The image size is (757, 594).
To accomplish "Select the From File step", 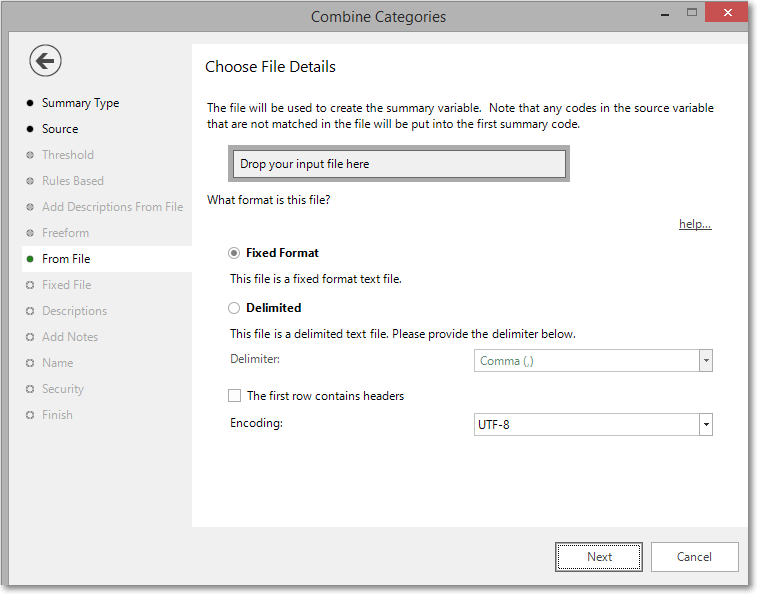I will [107, 259].
